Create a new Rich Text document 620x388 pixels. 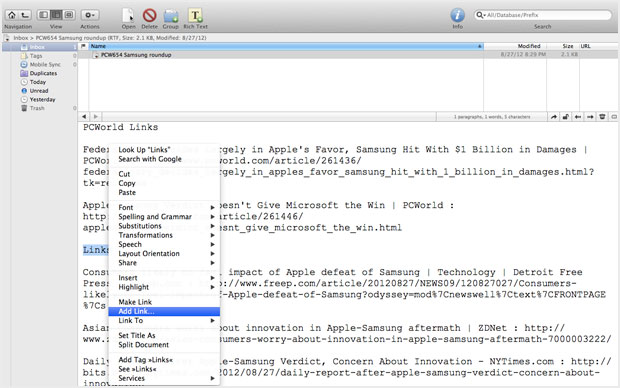point(195,15)
